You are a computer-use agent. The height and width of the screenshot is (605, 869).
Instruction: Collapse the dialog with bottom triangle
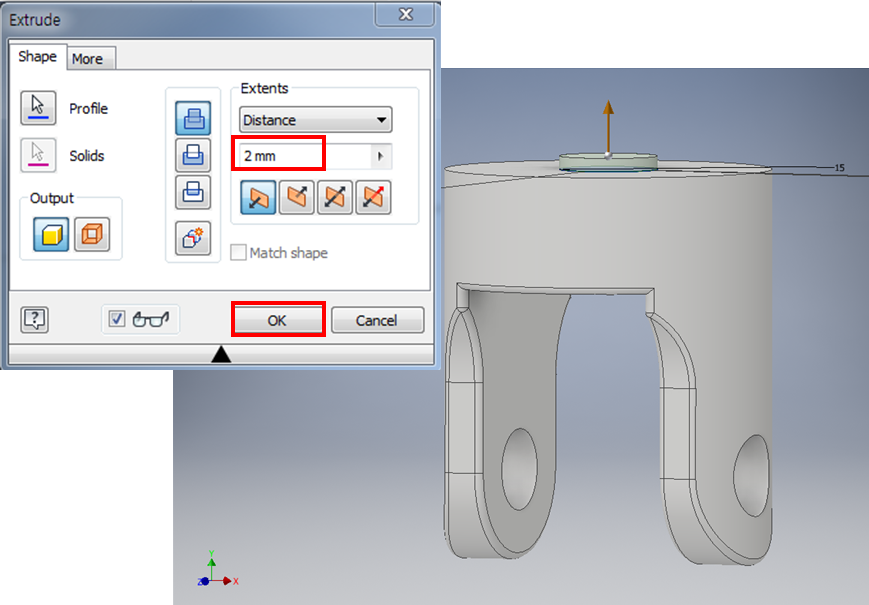(x=221, y=354)
